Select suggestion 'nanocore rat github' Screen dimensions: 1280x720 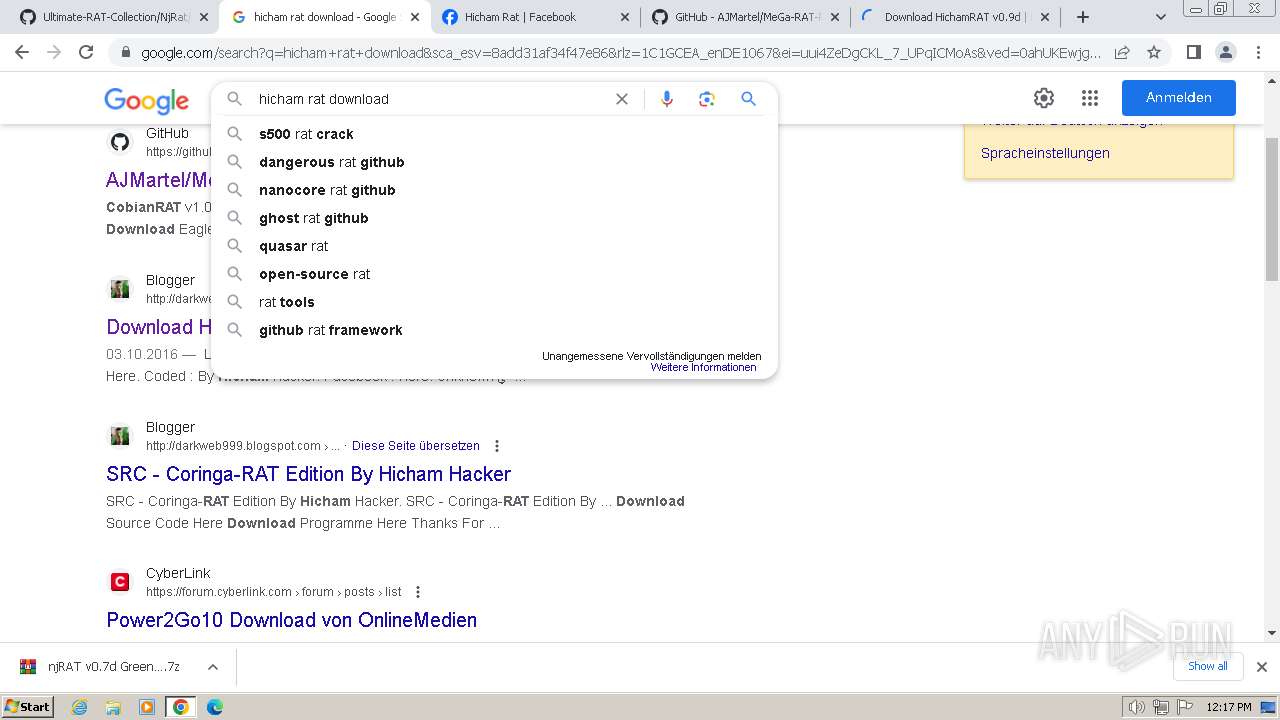click(494, 190)
